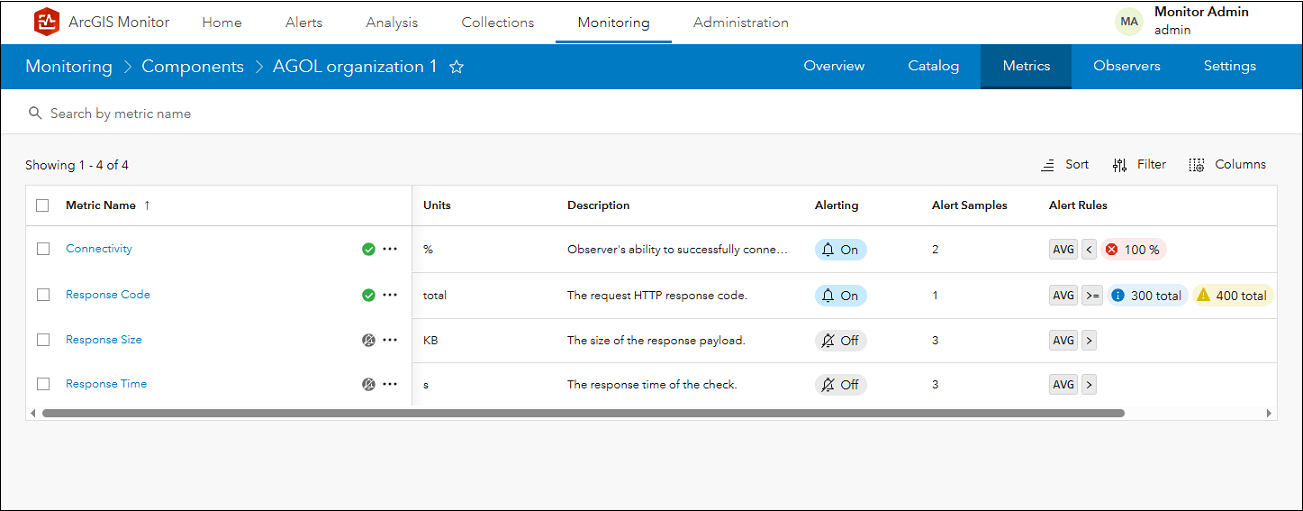Viewport: 1303px width, 511px height.
Task: Select the Connectivity row checkbox
Action: tap(43, 249)
